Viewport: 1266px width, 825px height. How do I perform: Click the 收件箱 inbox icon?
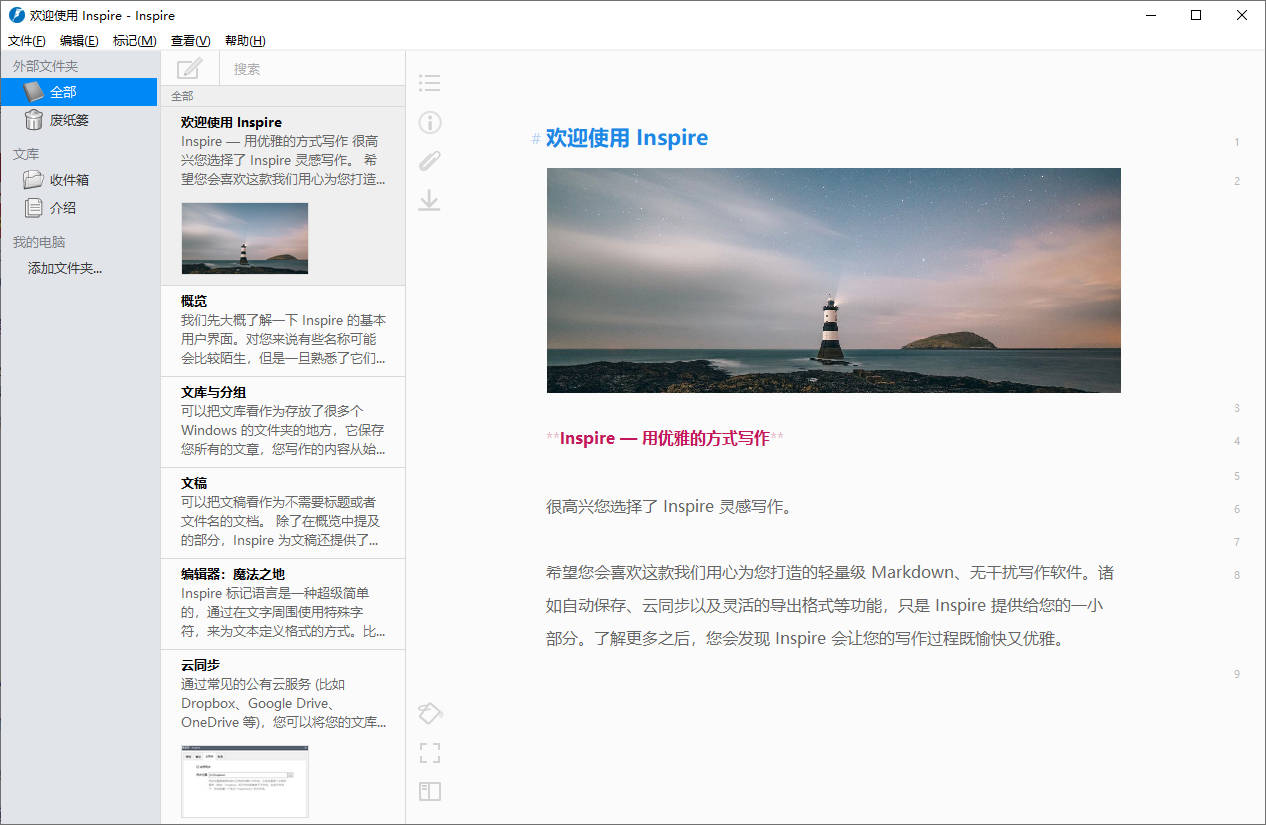34,180
